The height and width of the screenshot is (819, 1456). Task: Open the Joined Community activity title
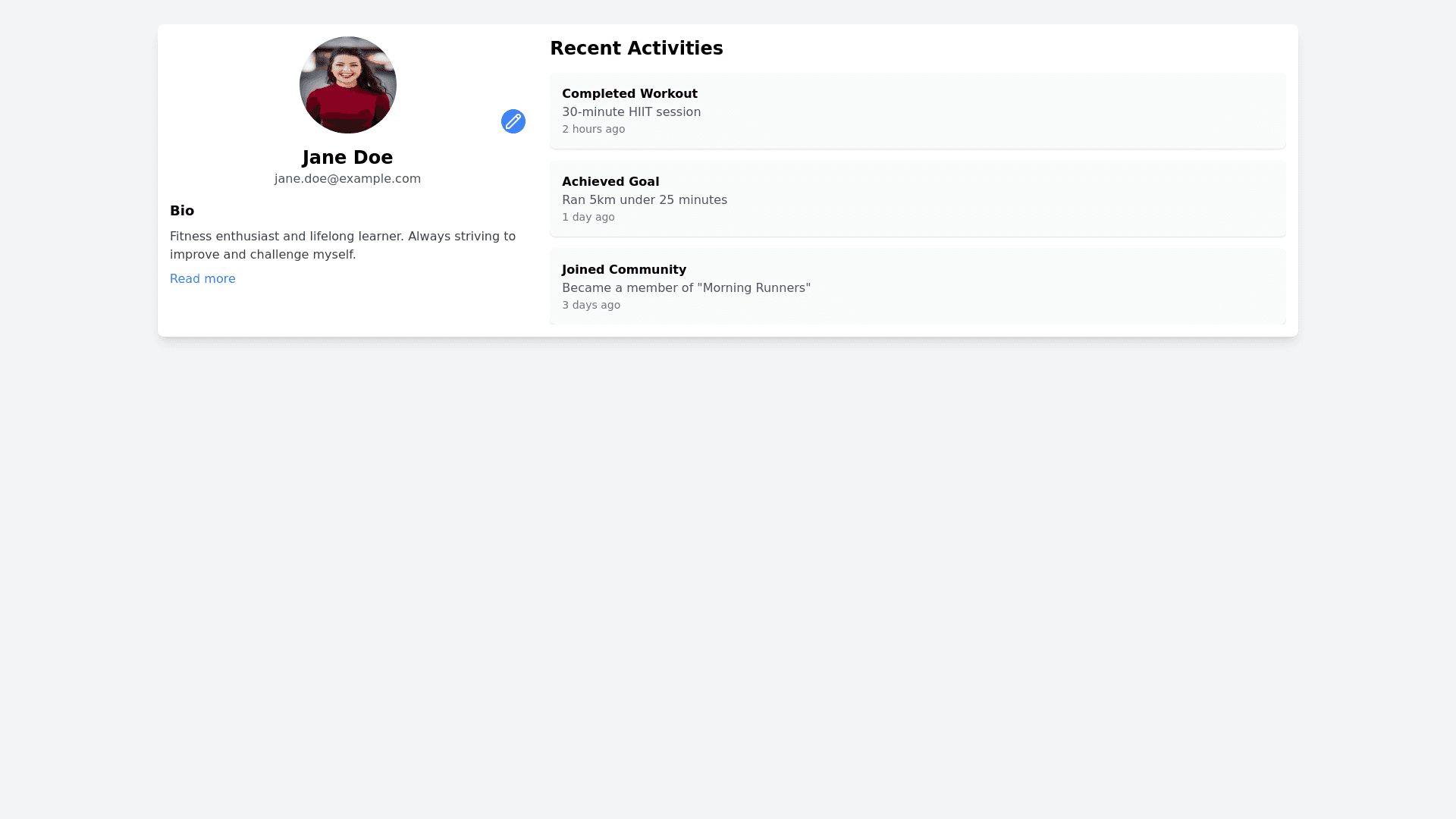tap(623, 270)
